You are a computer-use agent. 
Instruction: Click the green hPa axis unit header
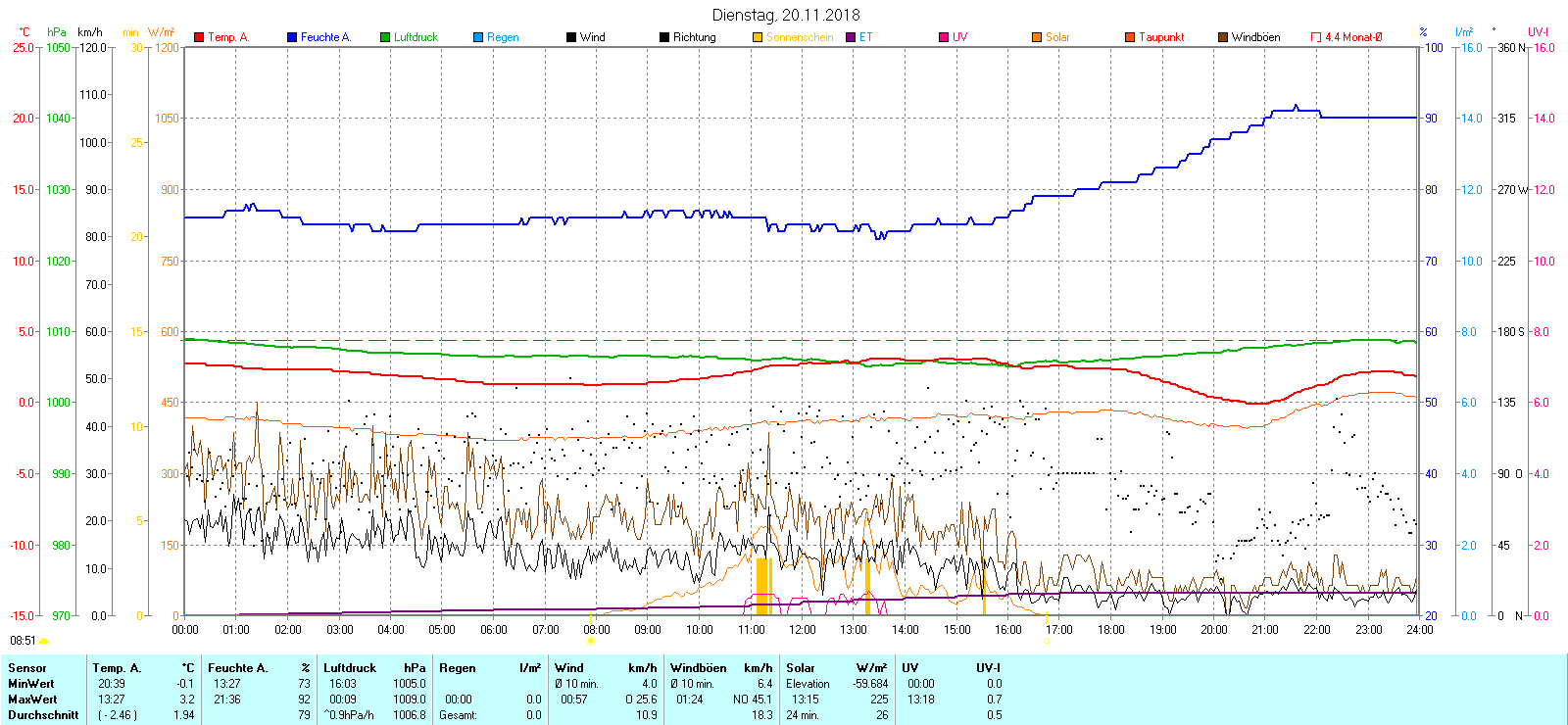coord(57,32)
